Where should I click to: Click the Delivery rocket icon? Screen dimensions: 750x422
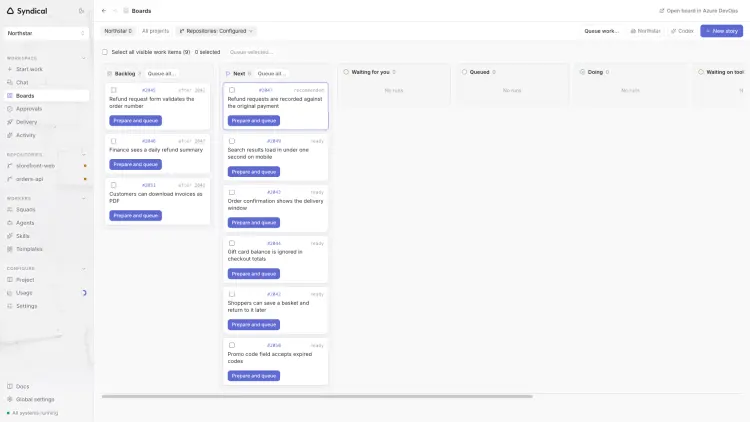tap(10, 122)
